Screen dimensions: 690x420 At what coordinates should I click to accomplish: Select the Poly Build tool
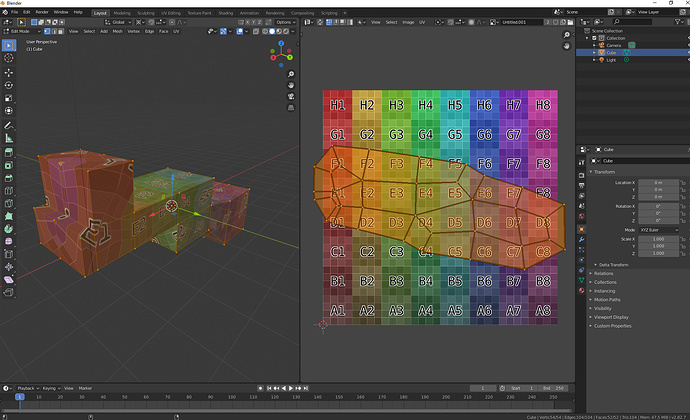[8, 216]
